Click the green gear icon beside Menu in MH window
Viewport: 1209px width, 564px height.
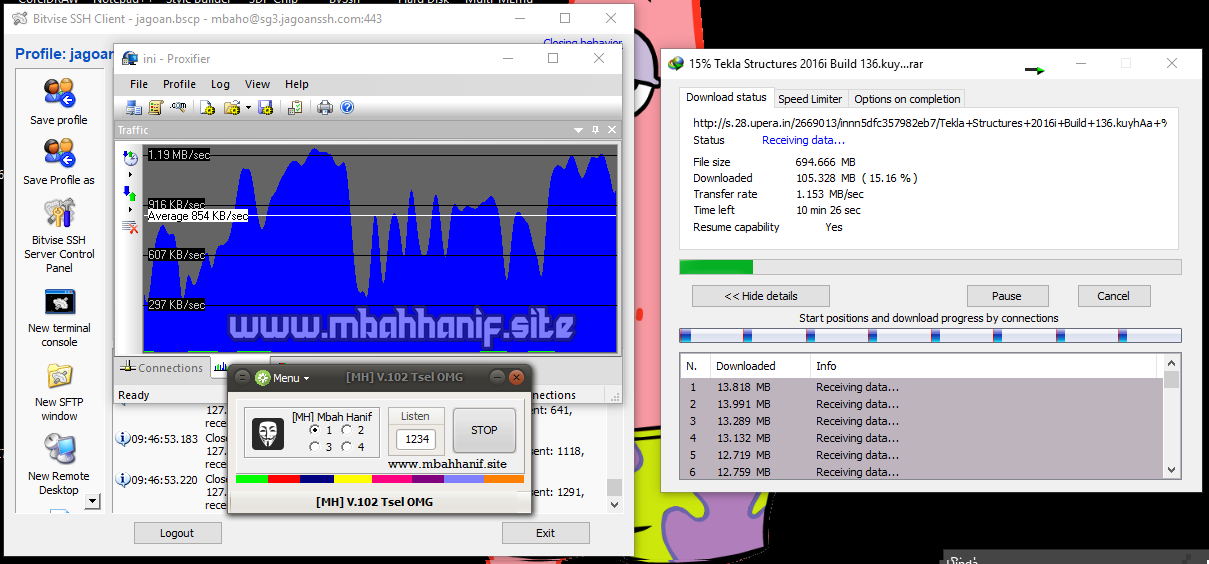pos(263,377)
